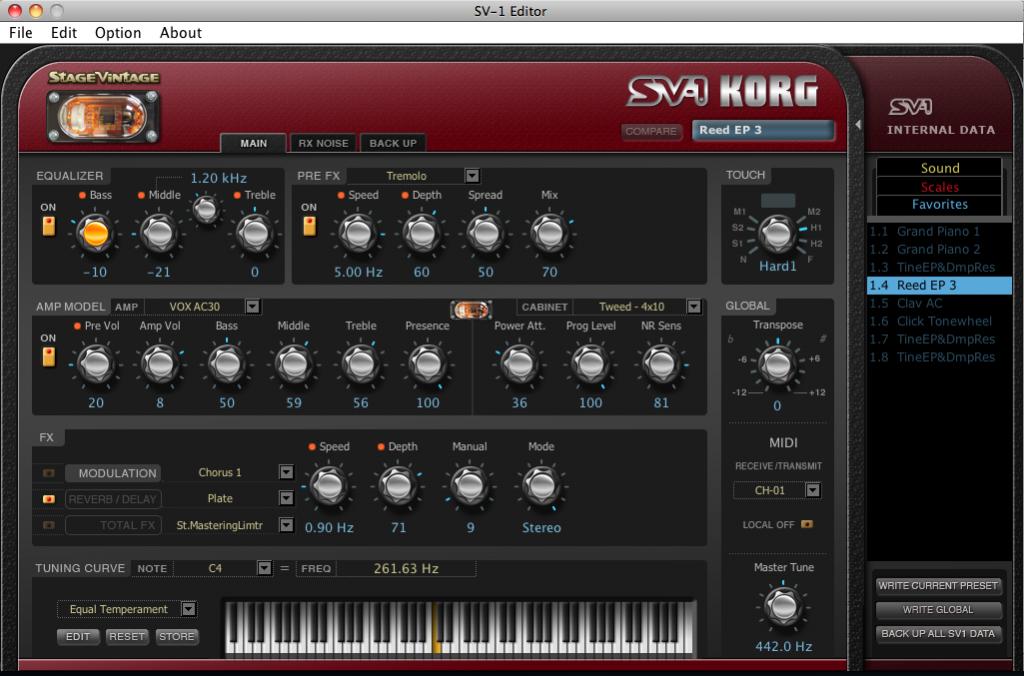
Task: Click the tuning curve EDIT button
Action: [78, 636]
